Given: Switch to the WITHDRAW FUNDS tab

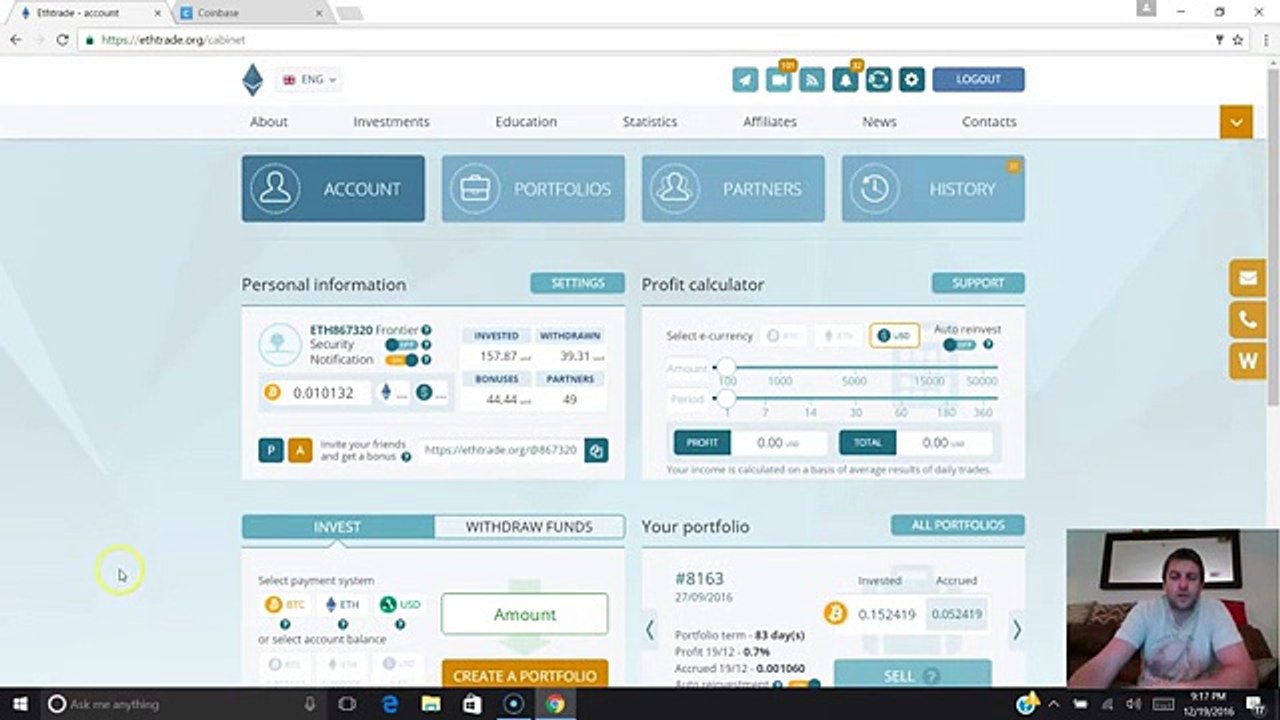Looking at the screenshot, I should pyautogui.click(x=529, y=526).
